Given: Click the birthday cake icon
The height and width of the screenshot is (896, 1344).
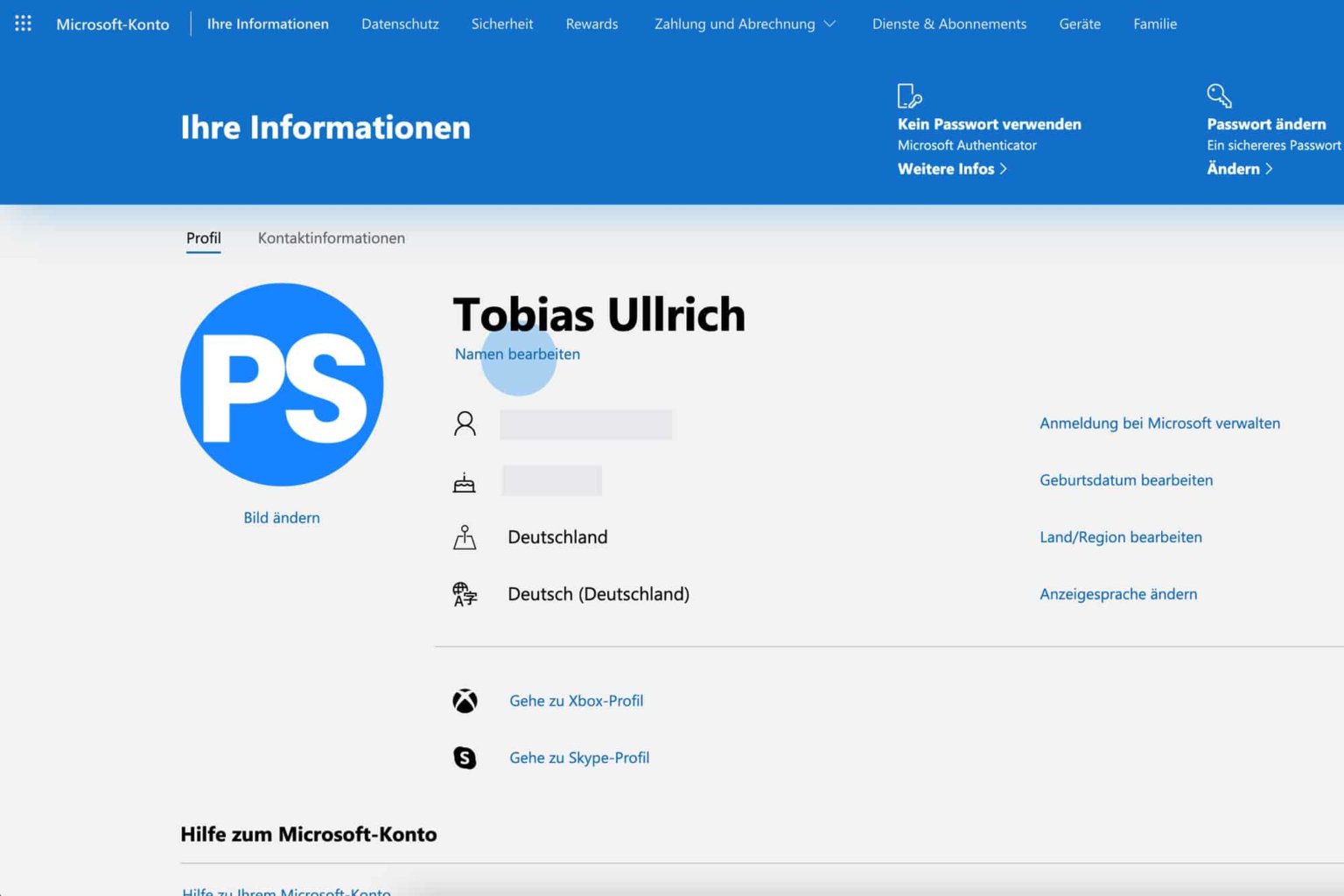Looking at the screenshot, I should tap(465, 480).
